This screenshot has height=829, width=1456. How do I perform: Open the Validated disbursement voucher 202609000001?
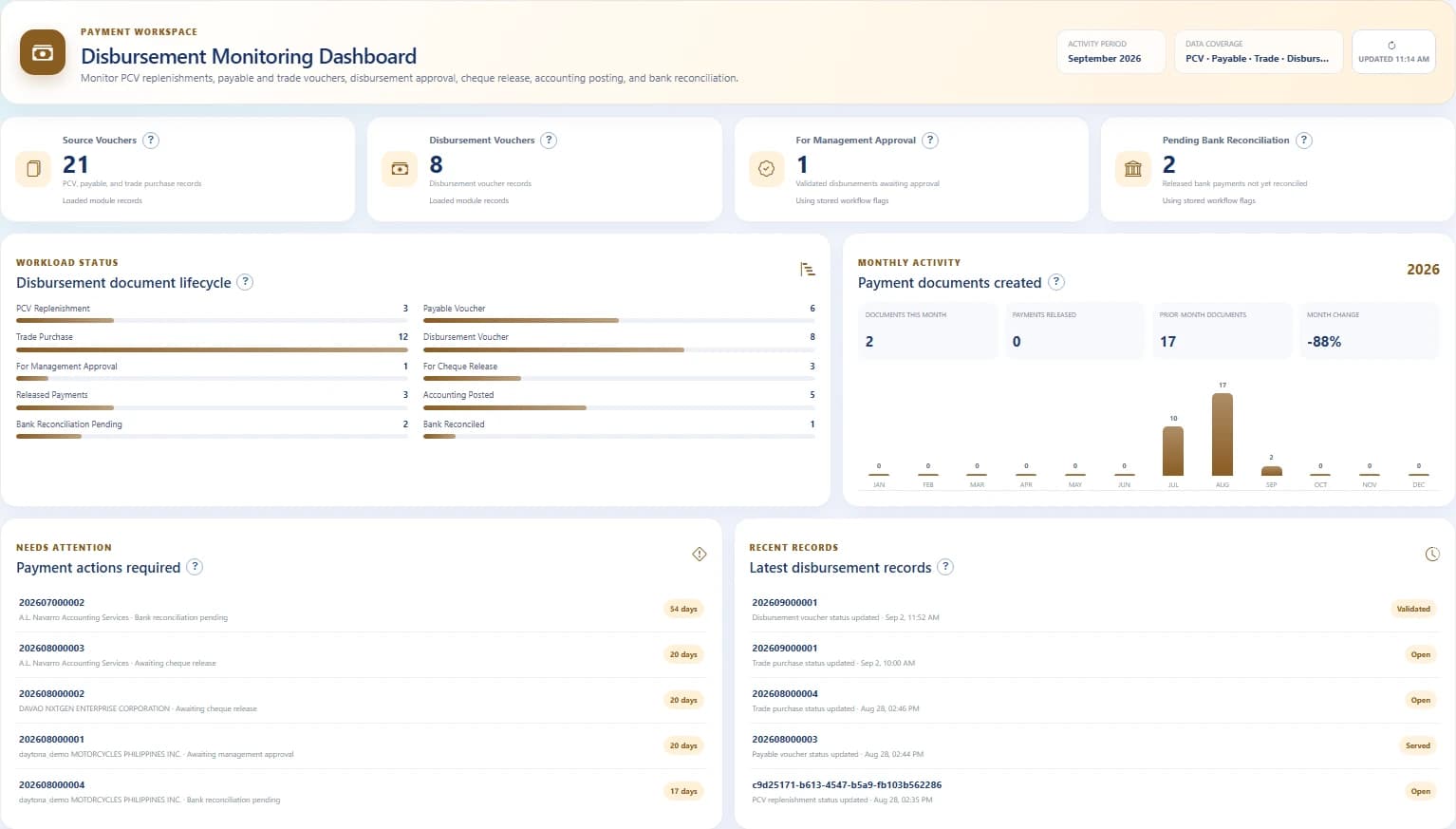point(1094,610)
